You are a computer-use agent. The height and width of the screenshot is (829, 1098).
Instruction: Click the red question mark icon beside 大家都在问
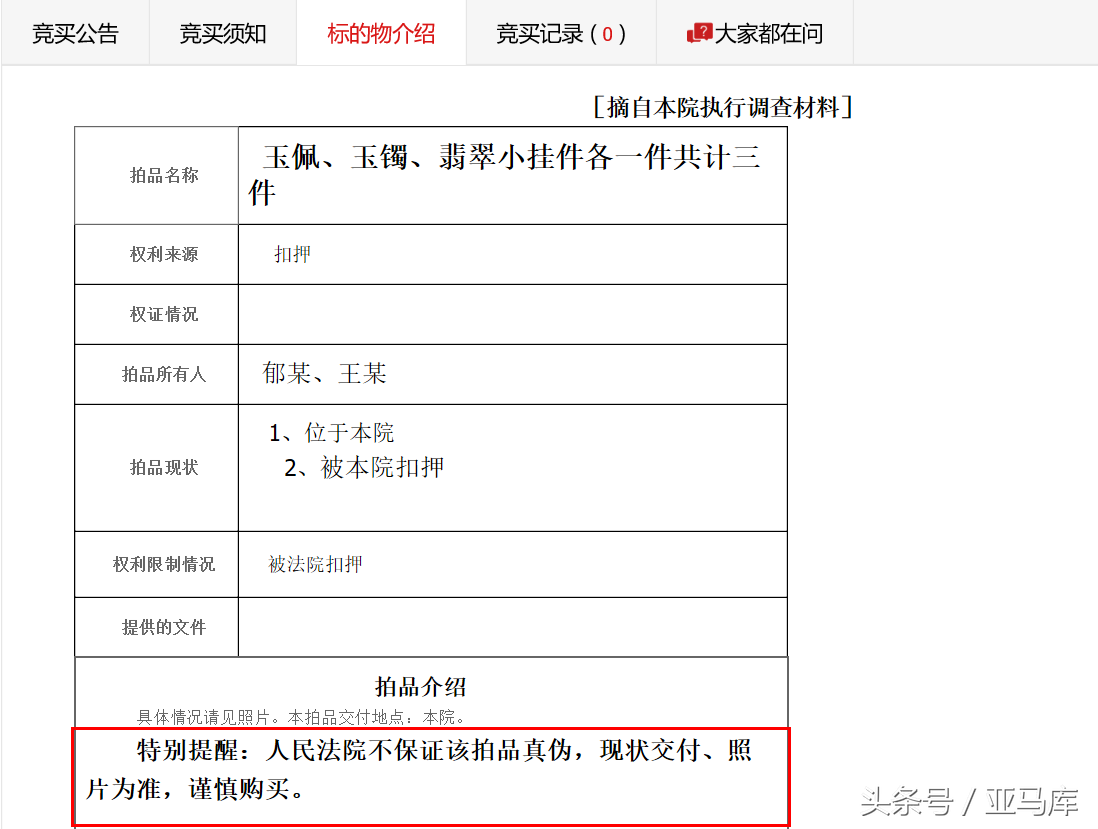702,33
